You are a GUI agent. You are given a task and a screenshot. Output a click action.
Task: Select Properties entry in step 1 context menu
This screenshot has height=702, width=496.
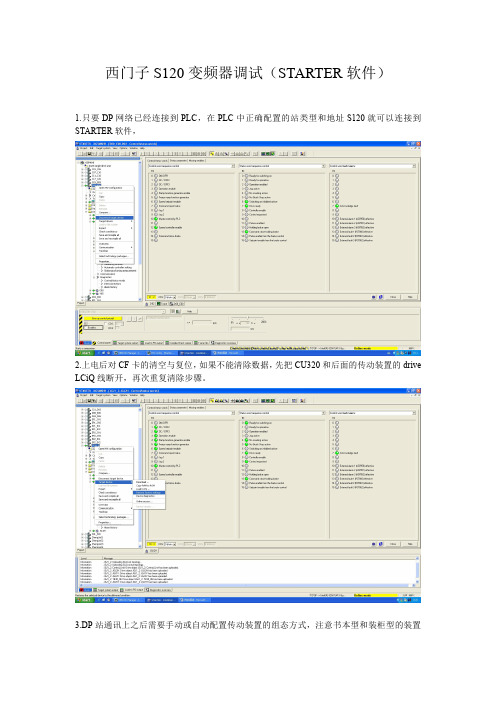point(115,261)
